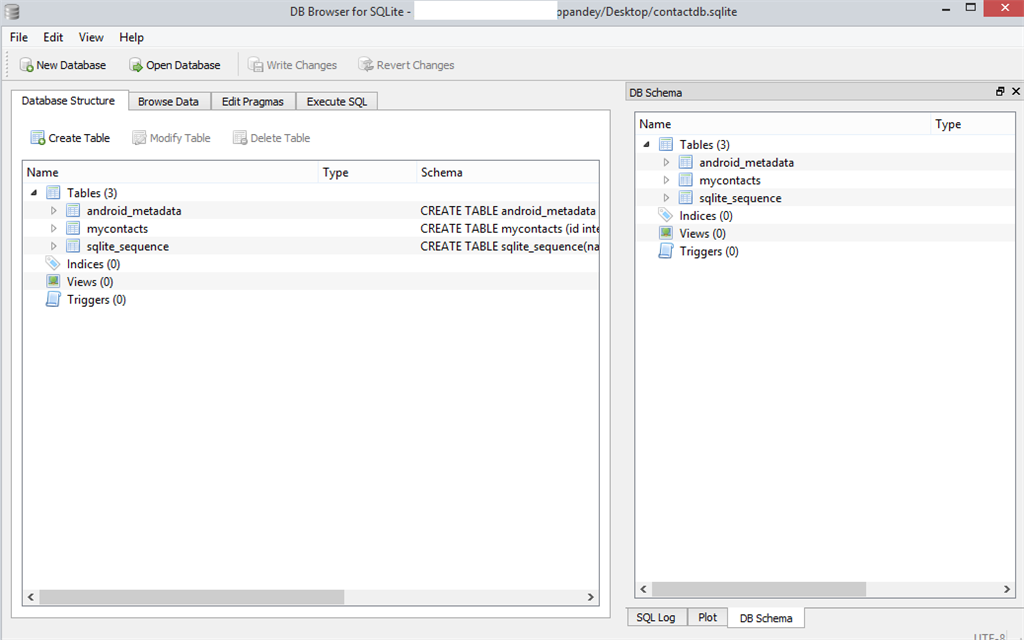Click the Create Table button label
1024x640 pixels.
79,138
